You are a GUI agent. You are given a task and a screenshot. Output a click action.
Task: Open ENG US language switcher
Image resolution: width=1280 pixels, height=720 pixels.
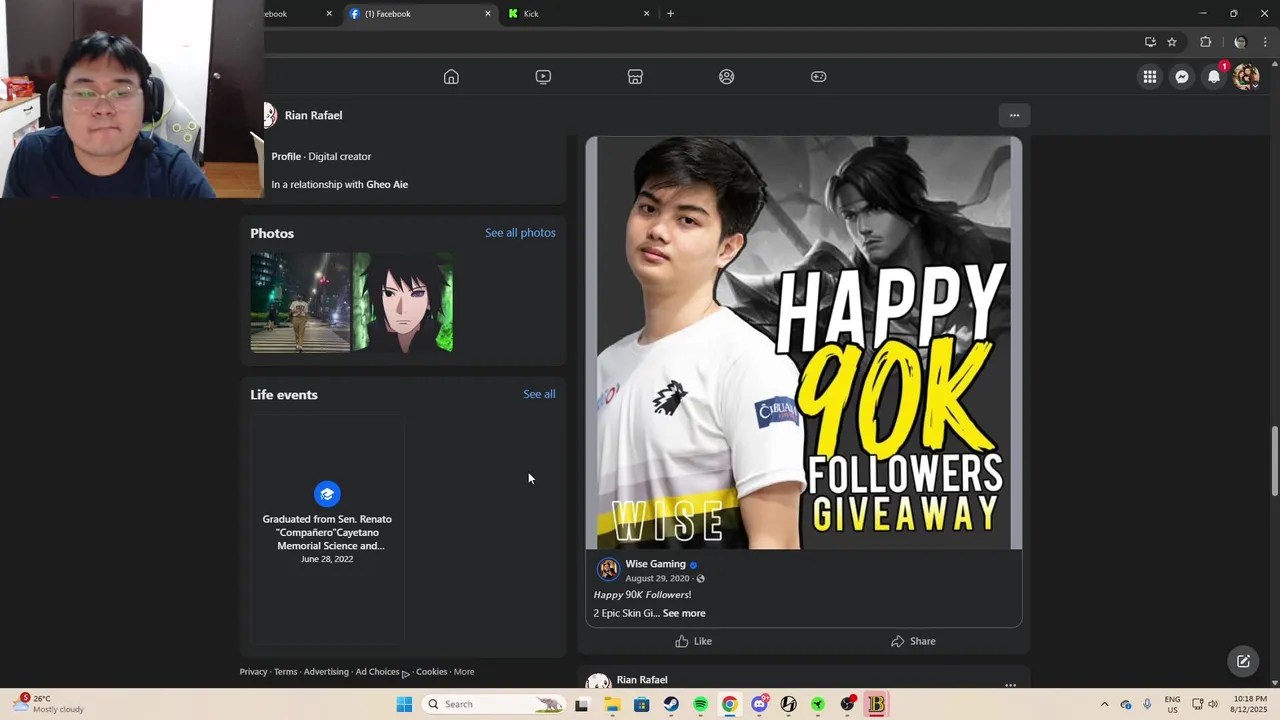1173,705
